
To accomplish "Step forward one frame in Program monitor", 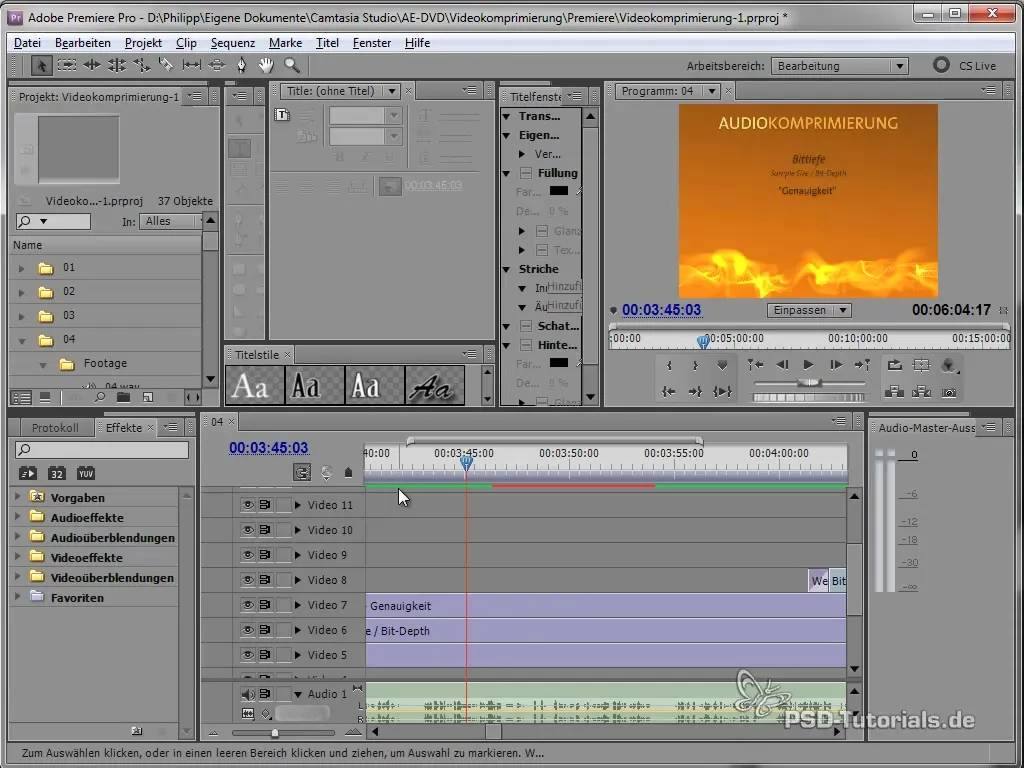I will (835, 365).
